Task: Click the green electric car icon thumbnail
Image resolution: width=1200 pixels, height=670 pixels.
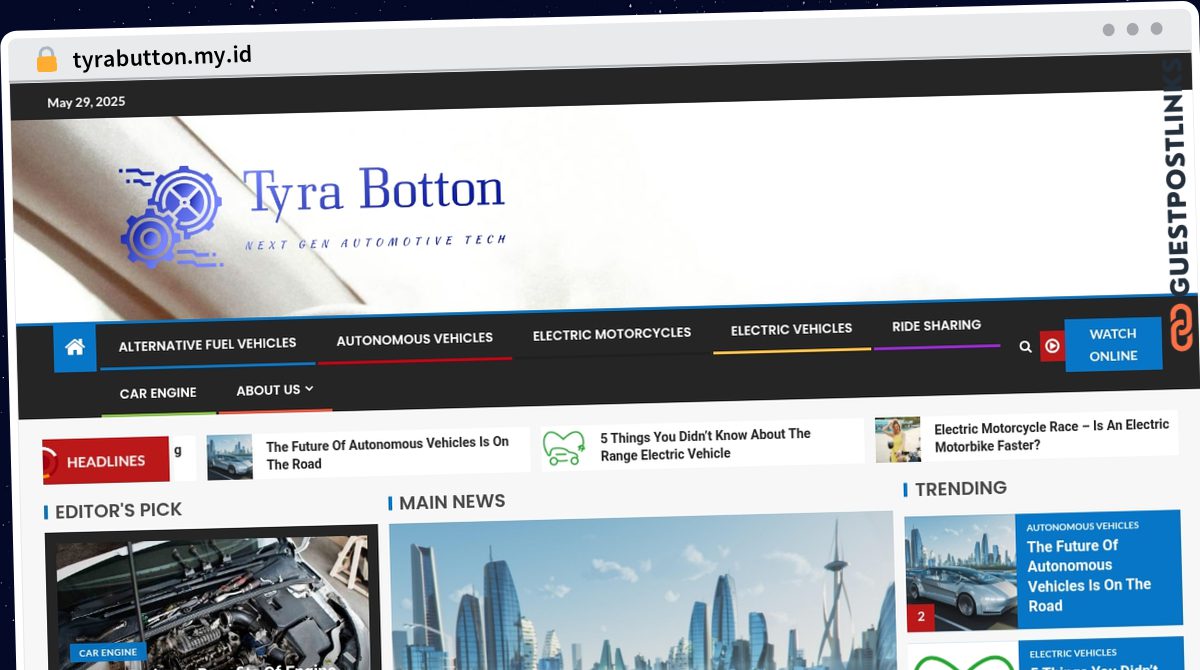Action: [564, 447]
